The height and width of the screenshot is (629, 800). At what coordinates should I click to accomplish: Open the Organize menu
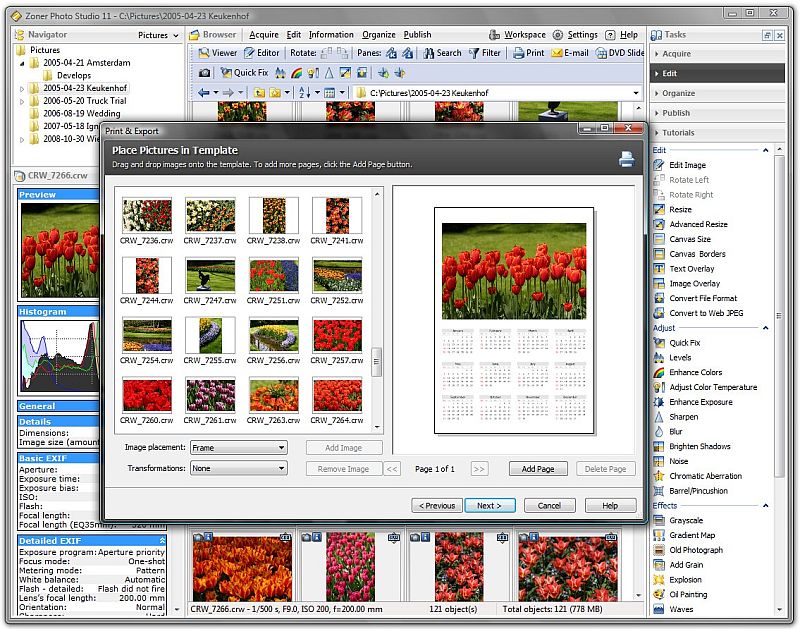point(378,34)
